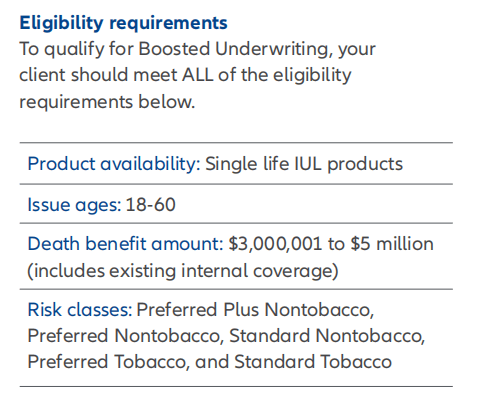Viewport: 477px width, 412px height.
Task: Click the word ALL in intro paragraph
Action: 197,75
